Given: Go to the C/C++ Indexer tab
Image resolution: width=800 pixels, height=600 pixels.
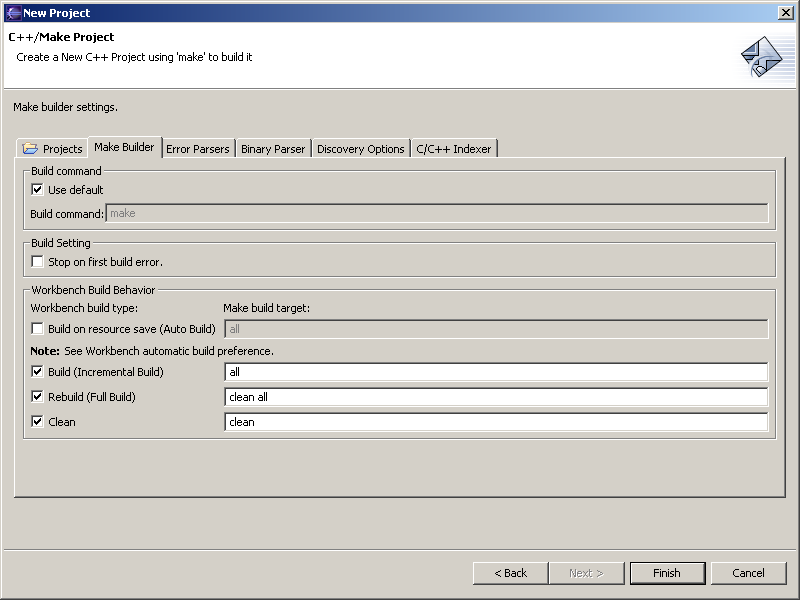Looking at the screenshot, I should [453, 149].
